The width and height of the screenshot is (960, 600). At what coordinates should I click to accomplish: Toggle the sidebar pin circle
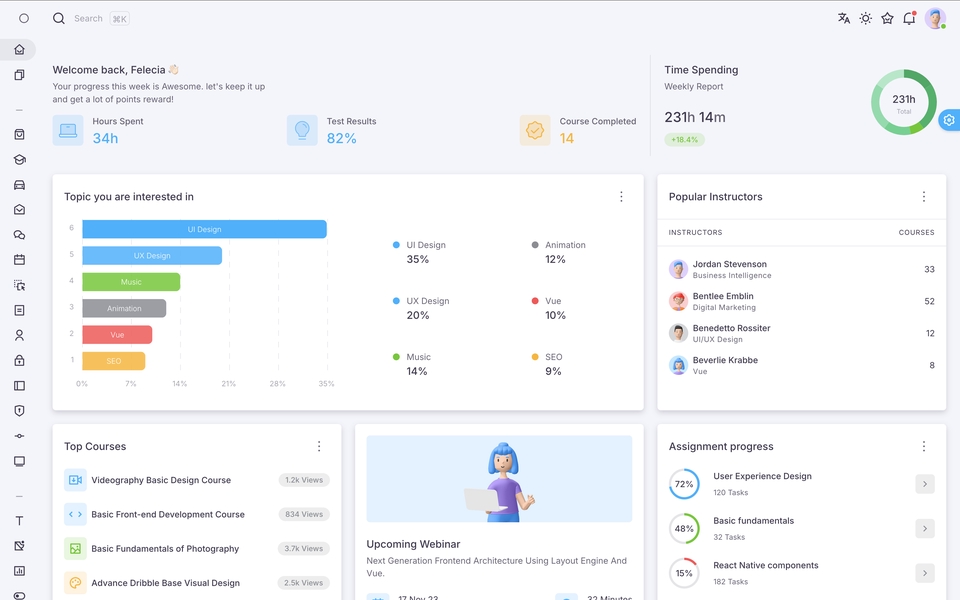point(24,18)
